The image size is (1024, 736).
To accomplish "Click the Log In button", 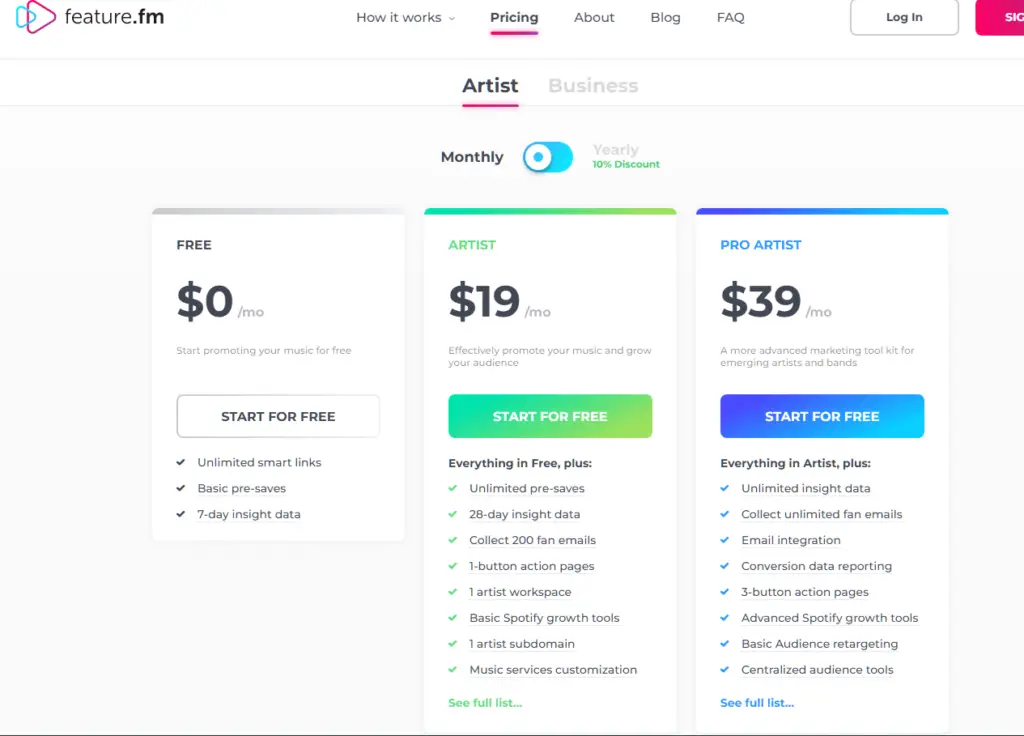I will (x=904, y=17).
